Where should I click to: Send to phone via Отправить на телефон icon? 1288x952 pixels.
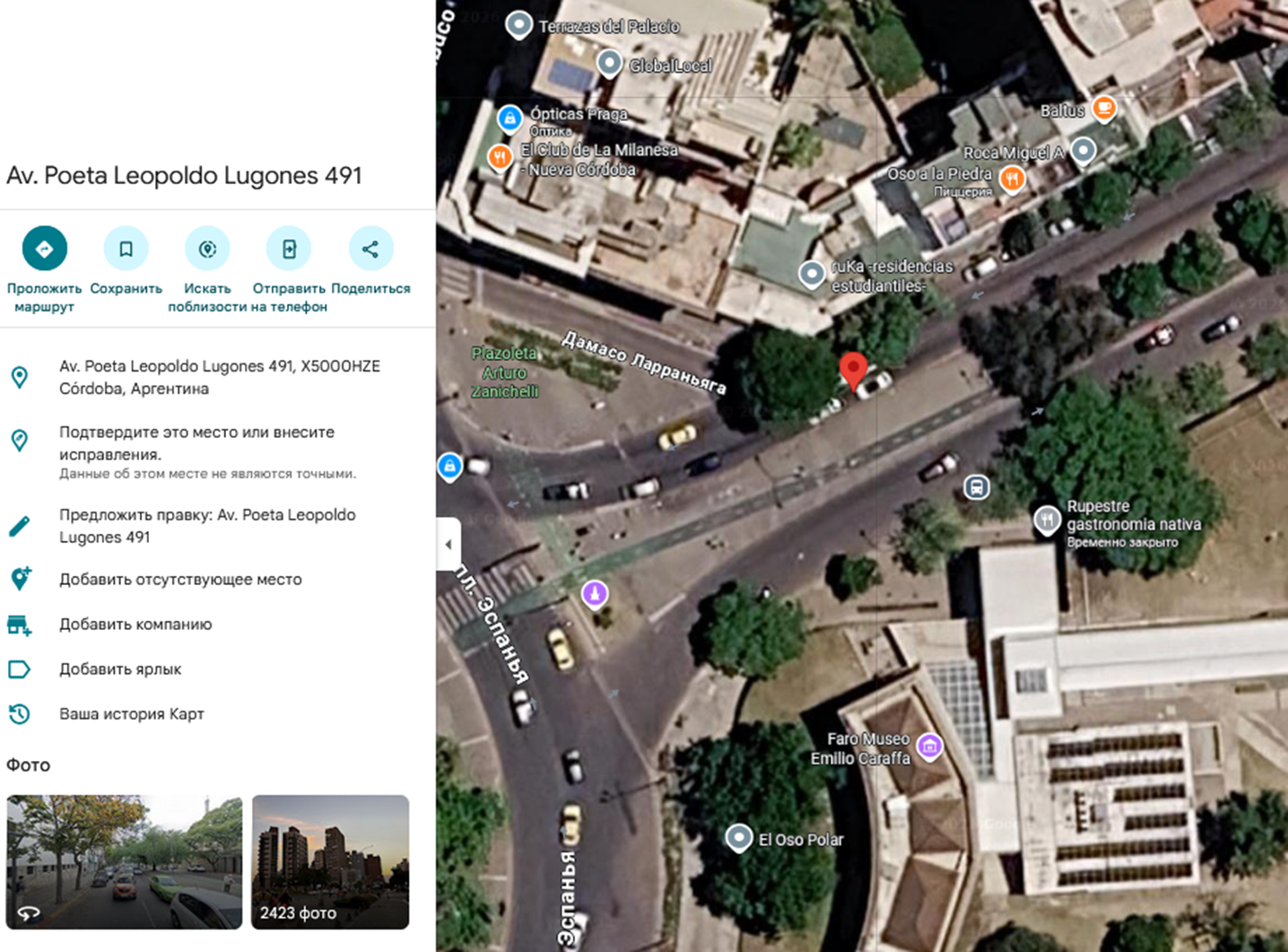[x=289, y=249]
